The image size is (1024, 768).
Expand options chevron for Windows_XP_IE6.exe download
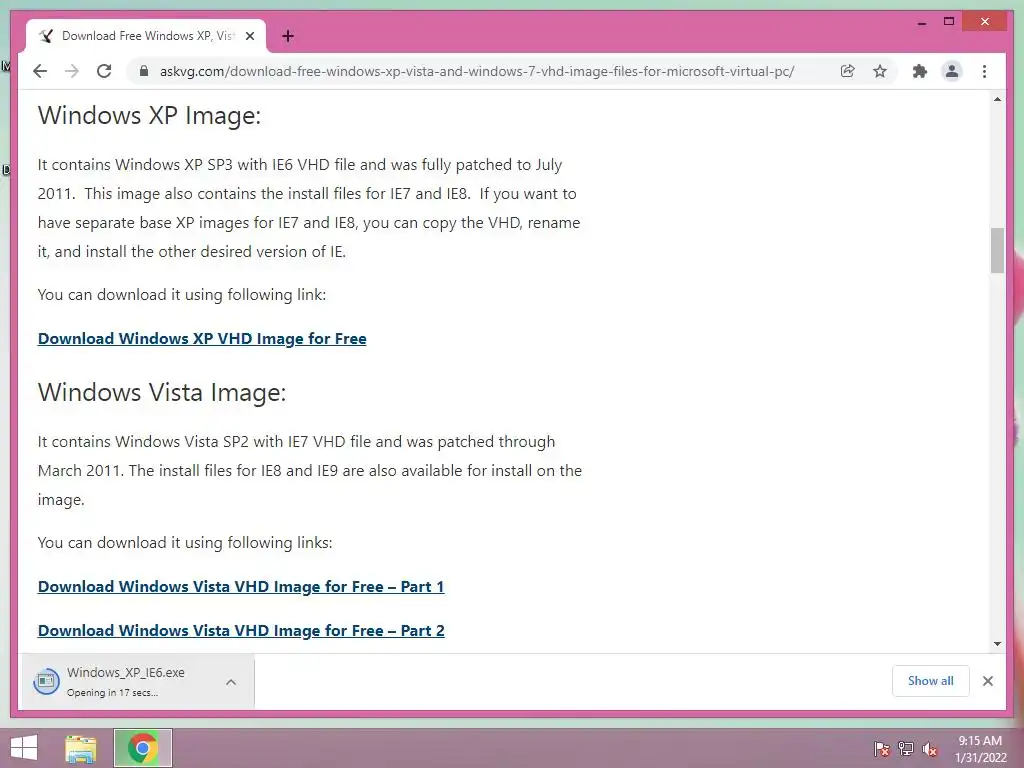tap(231, 682)
